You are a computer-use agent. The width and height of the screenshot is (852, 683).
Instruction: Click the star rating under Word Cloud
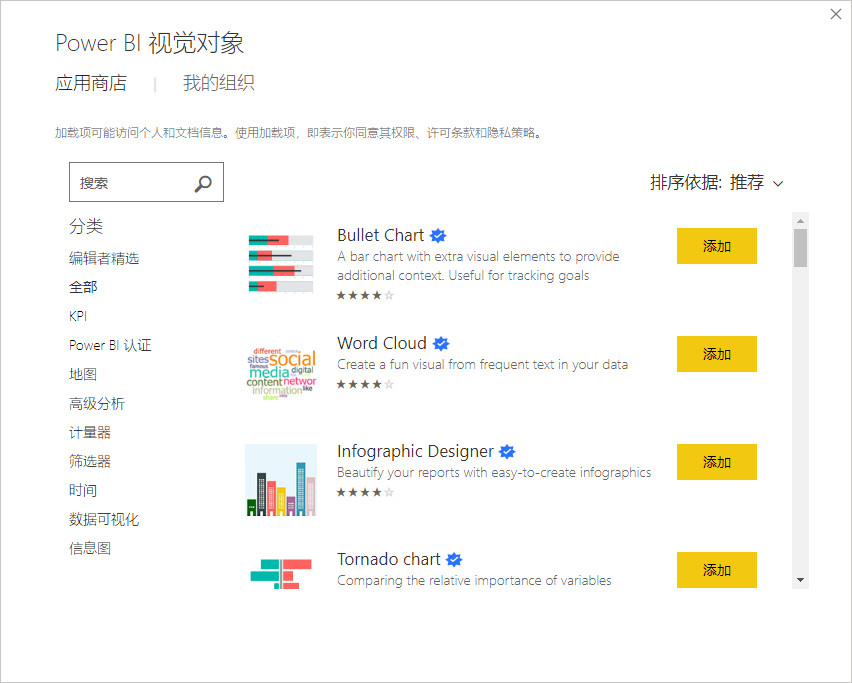pos(363,384)
